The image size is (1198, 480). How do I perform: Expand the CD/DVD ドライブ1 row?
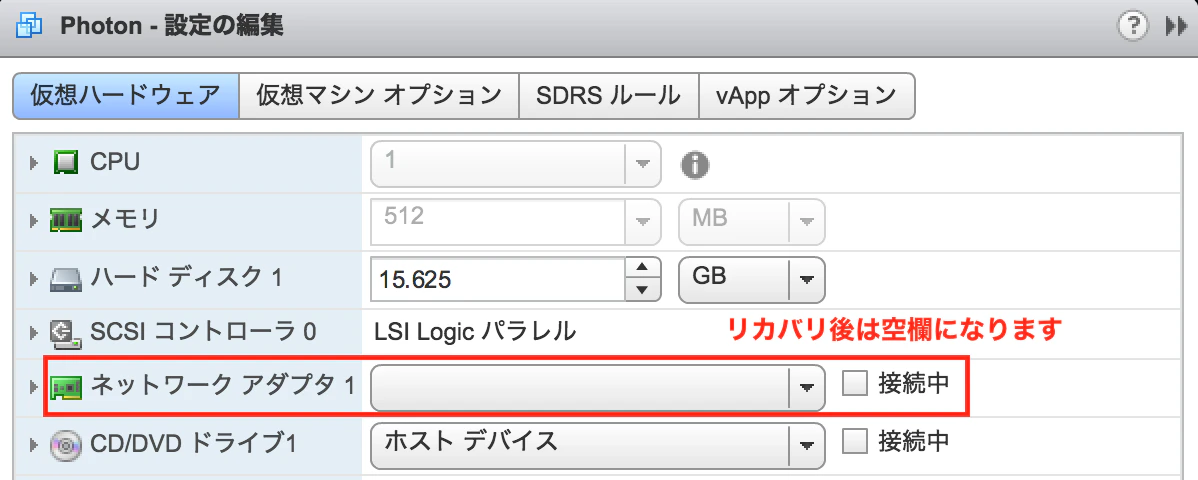(x=34, y=444)
